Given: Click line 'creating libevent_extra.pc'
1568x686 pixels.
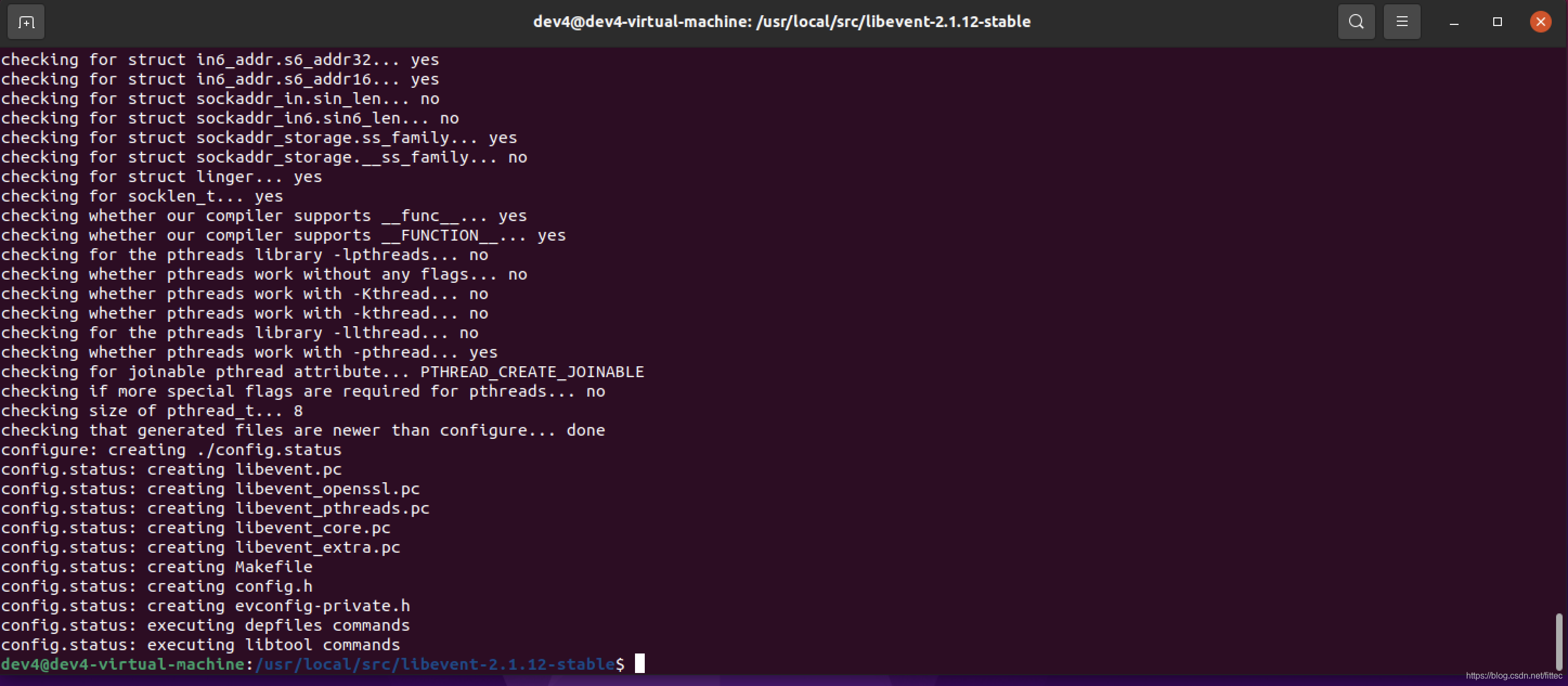Looking at the screenshot, I should tap(200, 547).
